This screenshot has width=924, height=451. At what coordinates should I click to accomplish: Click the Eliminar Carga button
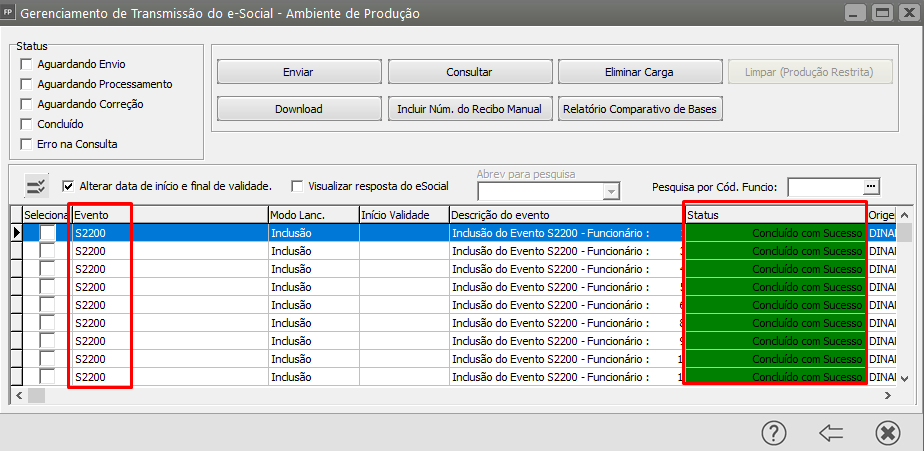point(640,72)
